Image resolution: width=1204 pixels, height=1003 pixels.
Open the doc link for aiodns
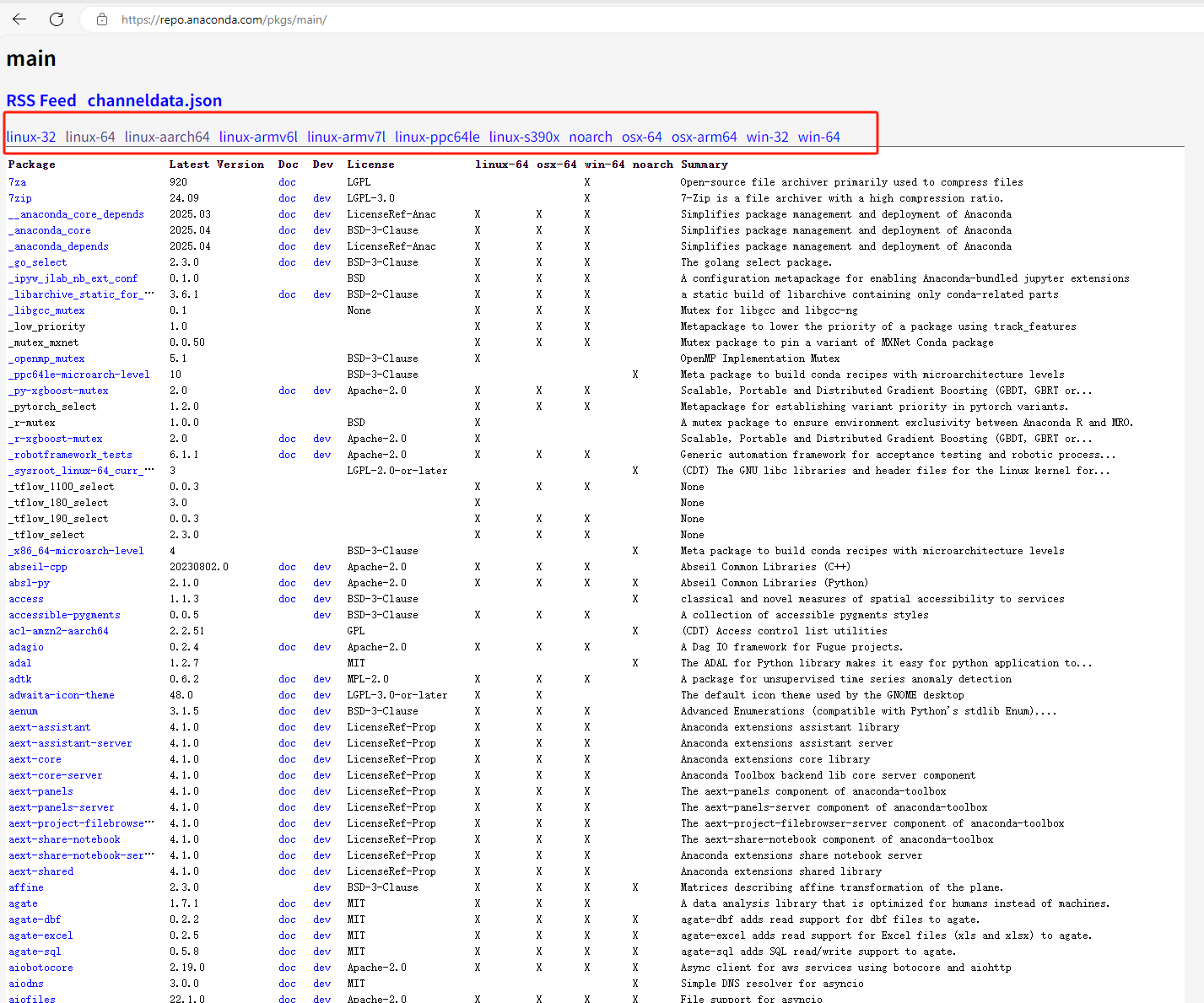point(287,984)
